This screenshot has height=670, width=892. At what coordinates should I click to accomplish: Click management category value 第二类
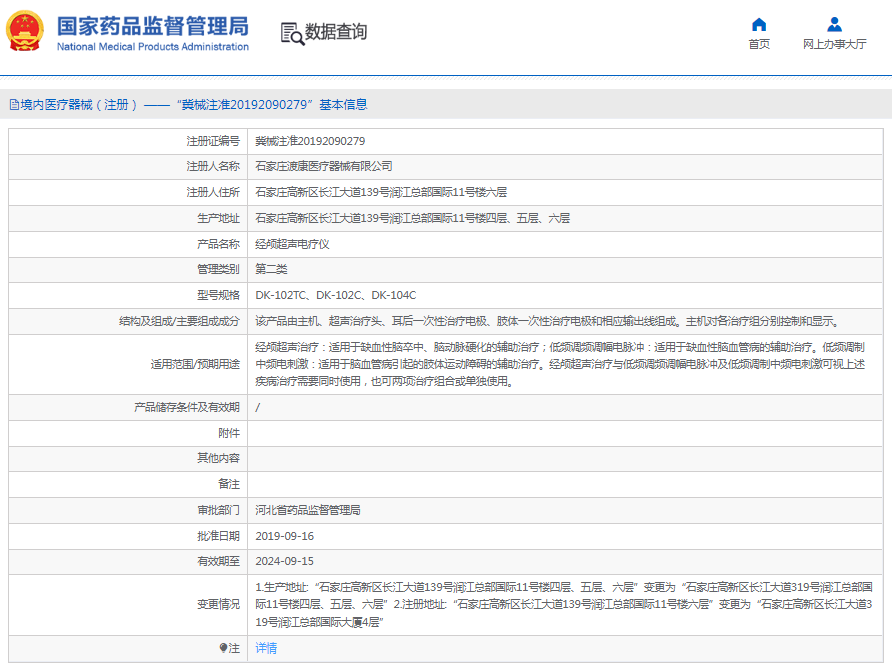[271, 269]
